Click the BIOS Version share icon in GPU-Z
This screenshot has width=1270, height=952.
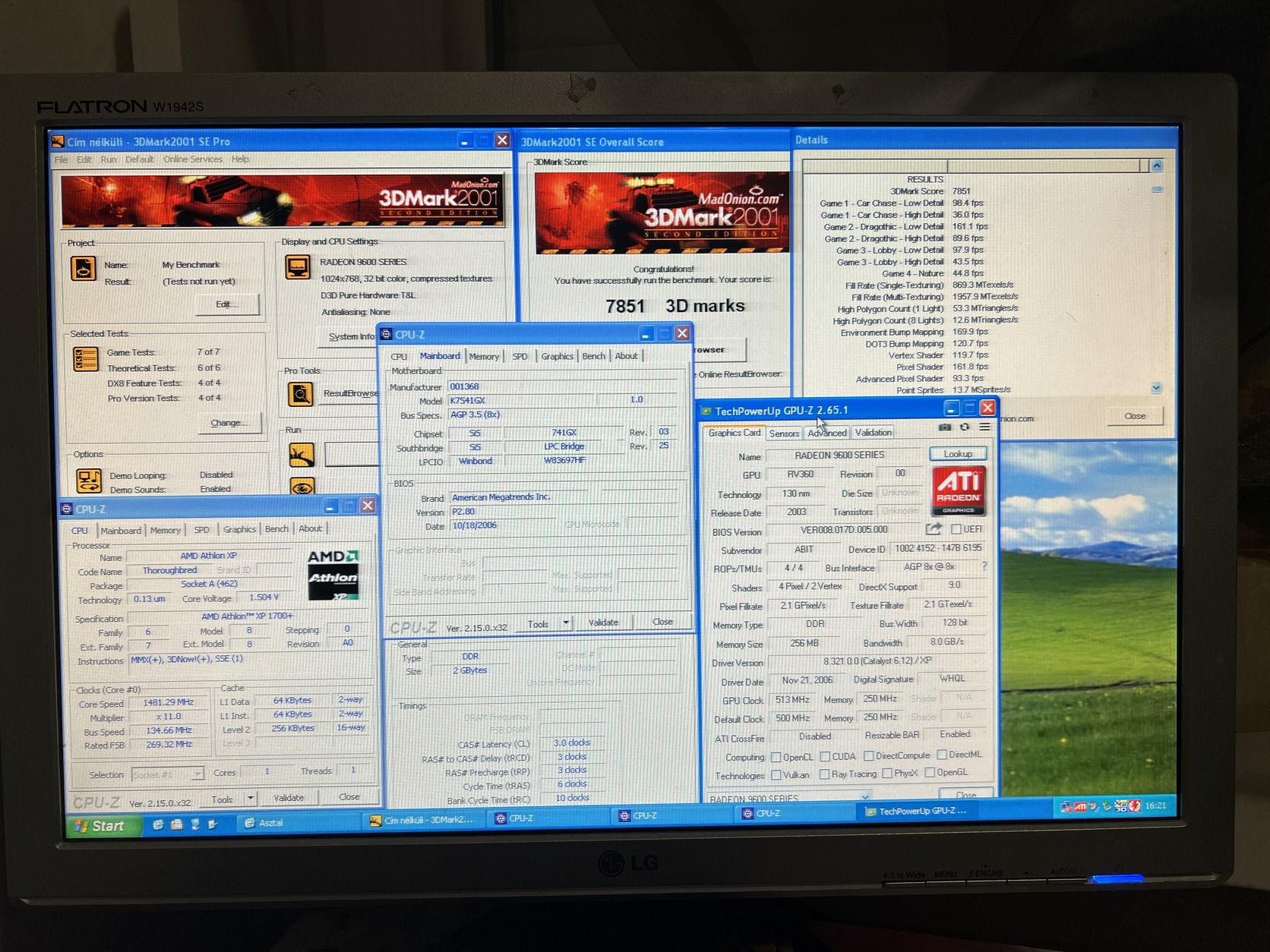click(x=934, y=529)
